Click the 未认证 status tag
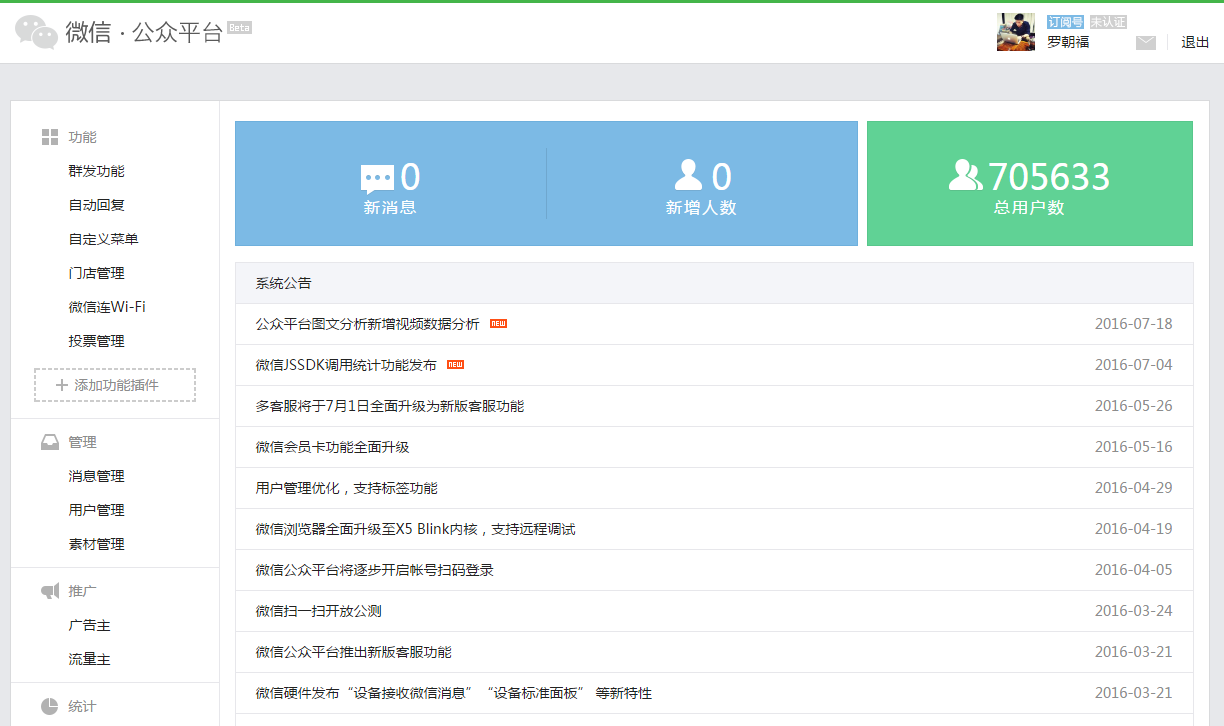 [x=1108, y=22]
